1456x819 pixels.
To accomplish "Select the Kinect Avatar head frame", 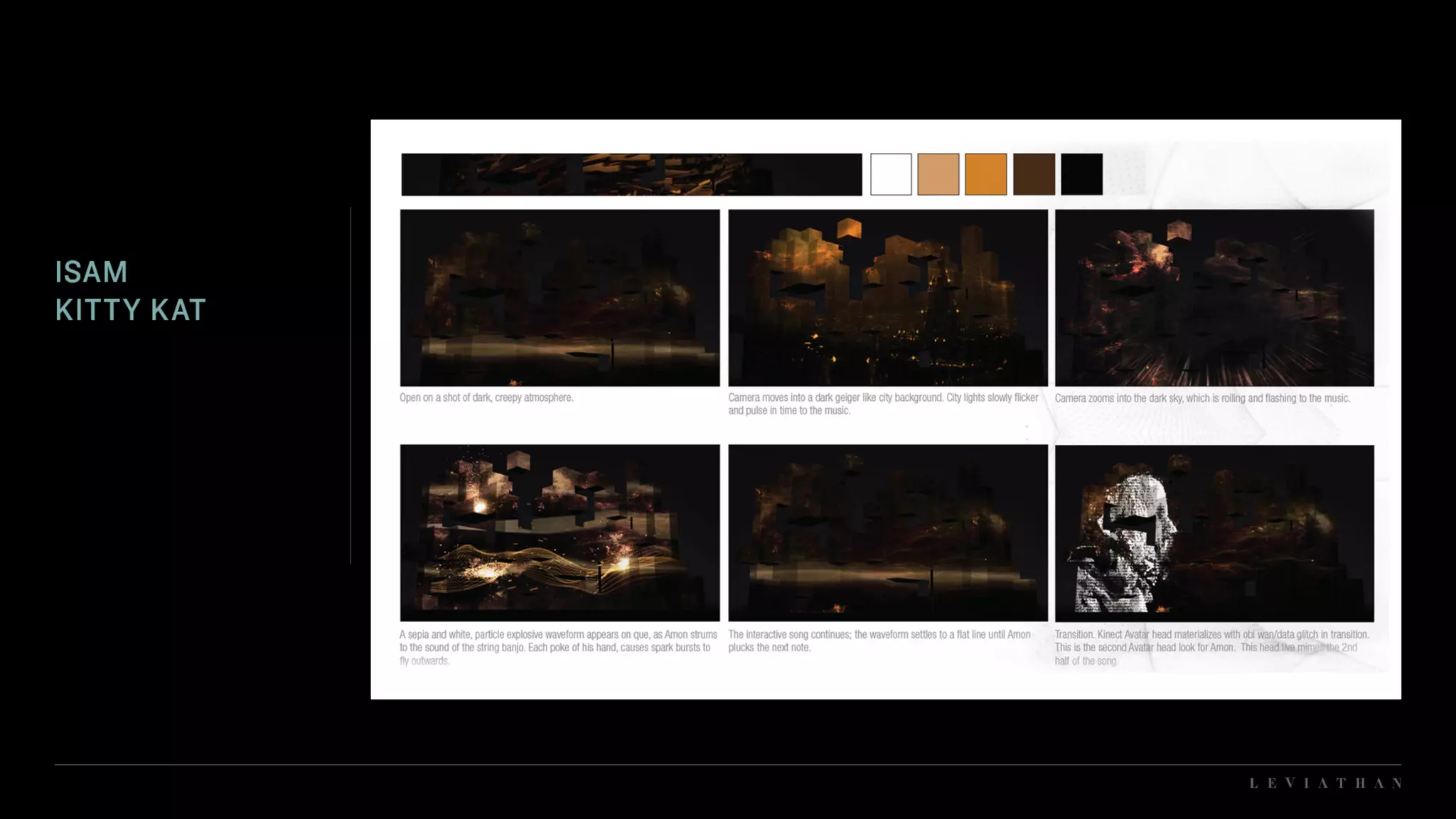I will pos(1214,532).
